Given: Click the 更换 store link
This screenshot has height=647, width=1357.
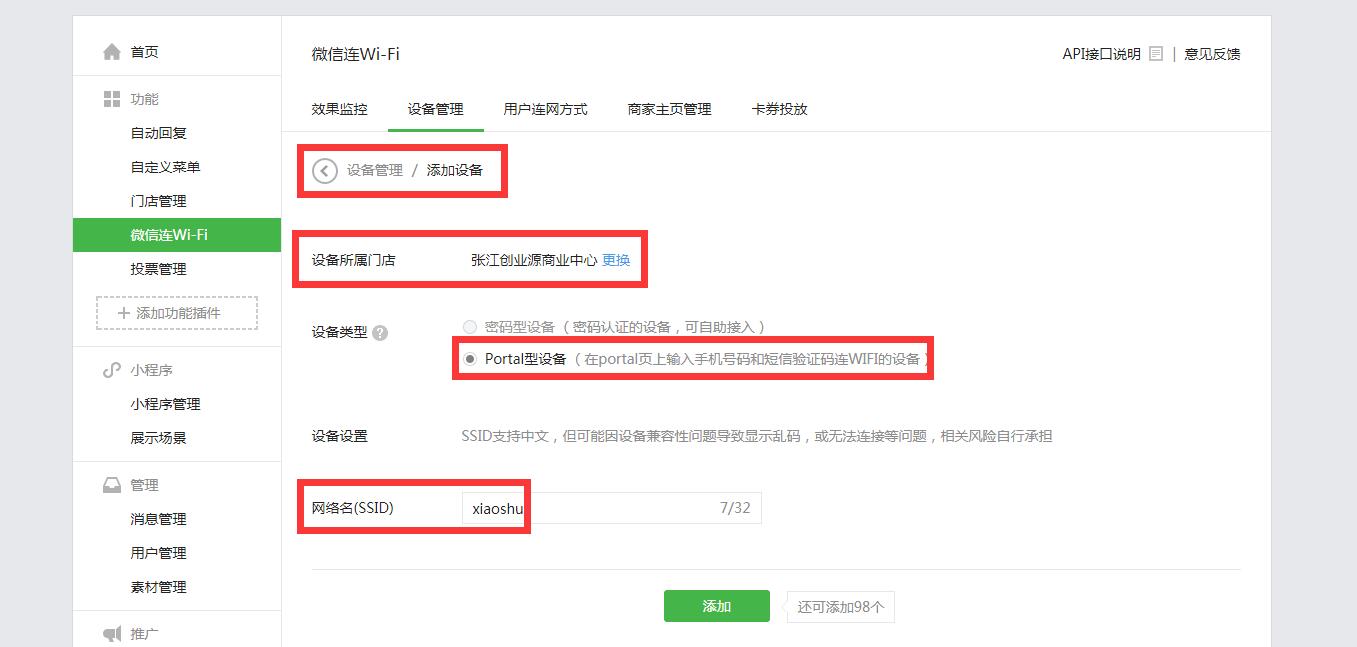Looking at the screenshot, I should pos(616,260).
